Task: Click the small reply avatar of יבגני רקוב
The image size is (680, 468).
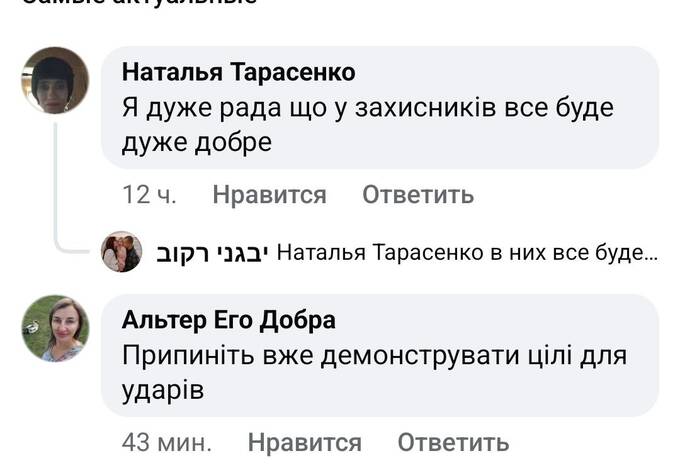Action: pos(122,253)
